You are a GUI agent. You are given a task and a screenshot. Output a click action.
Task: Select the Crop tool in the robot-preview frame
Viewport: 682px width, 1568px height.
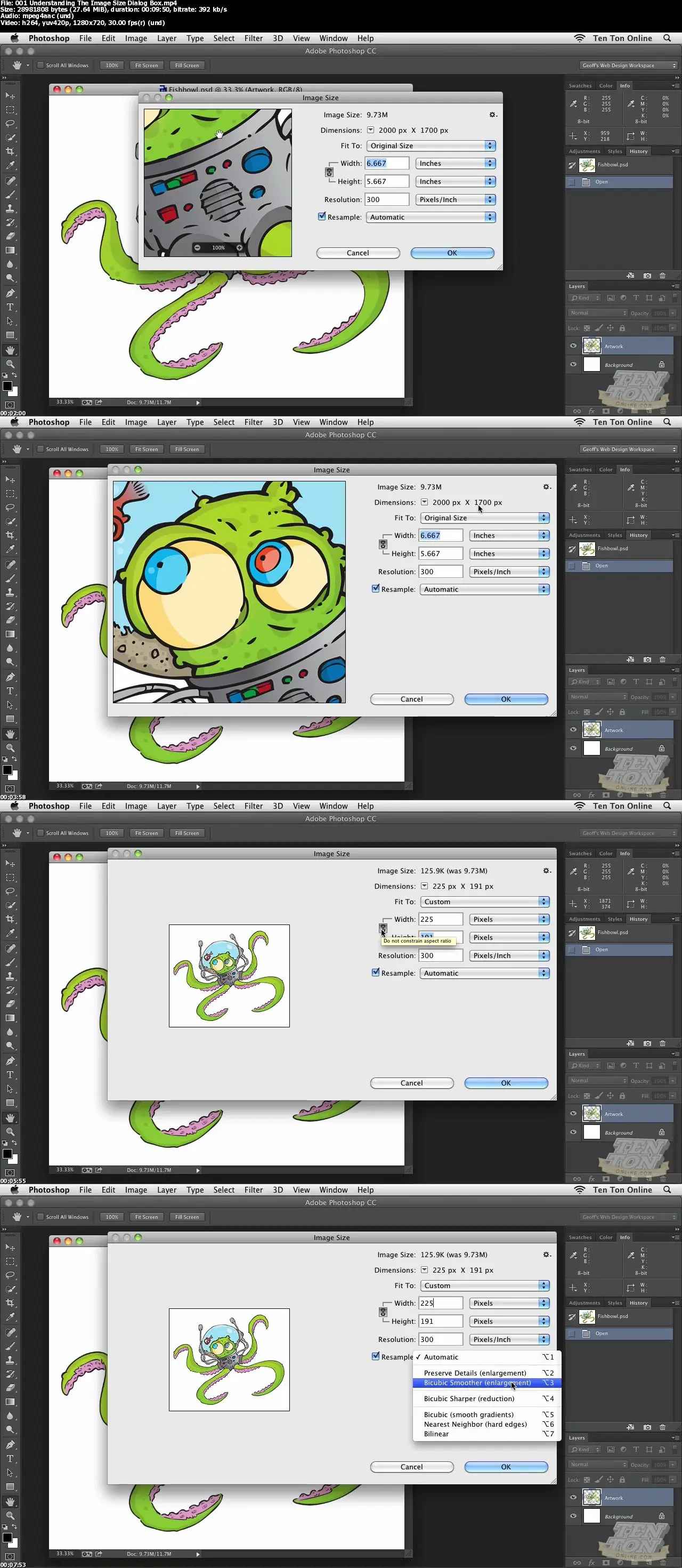[x=10, y=151]
